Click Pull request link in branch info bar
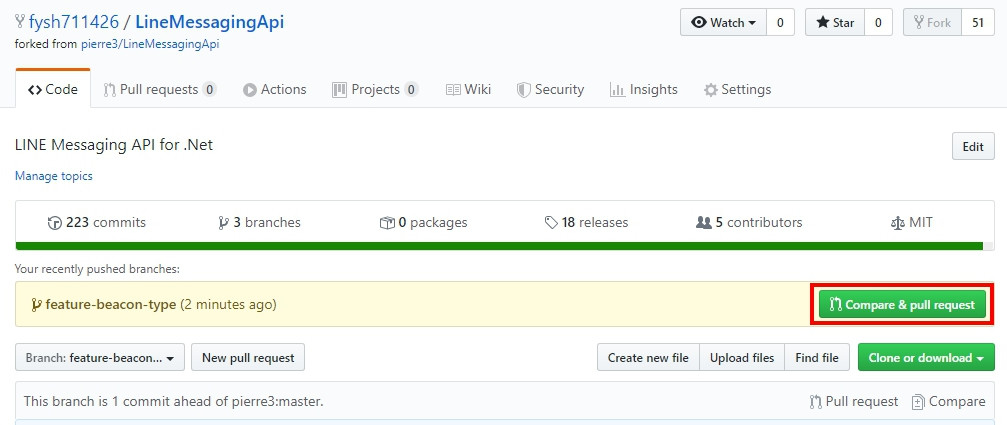The width and height of the screenshot is (1007, 425). tap(854, 402)
